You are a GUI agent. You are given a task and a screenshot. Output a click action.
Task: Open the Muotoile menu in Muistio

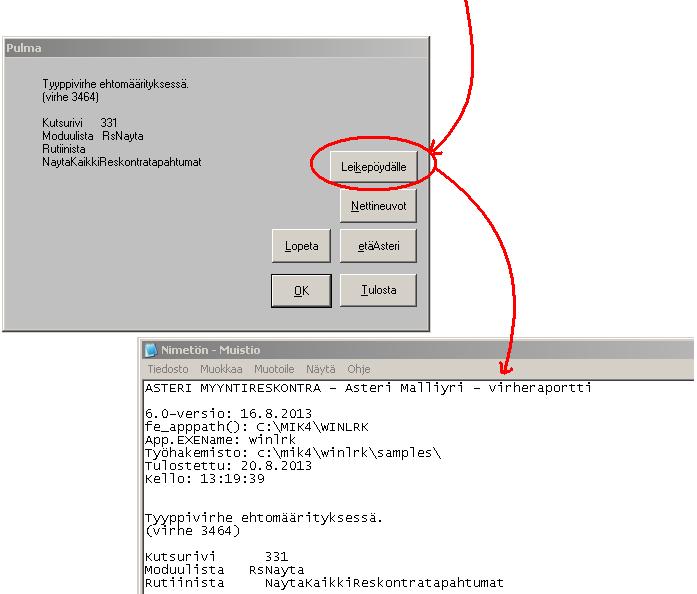coord(274,369)
